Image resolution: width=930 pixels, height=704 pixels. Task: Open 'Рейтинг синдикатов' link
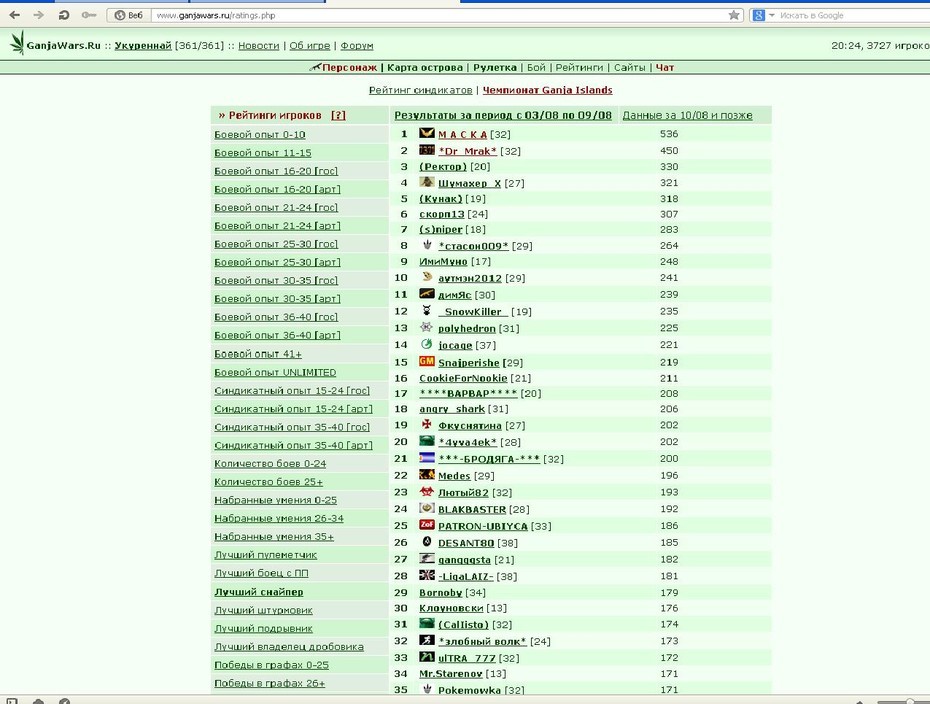[421, 90]
